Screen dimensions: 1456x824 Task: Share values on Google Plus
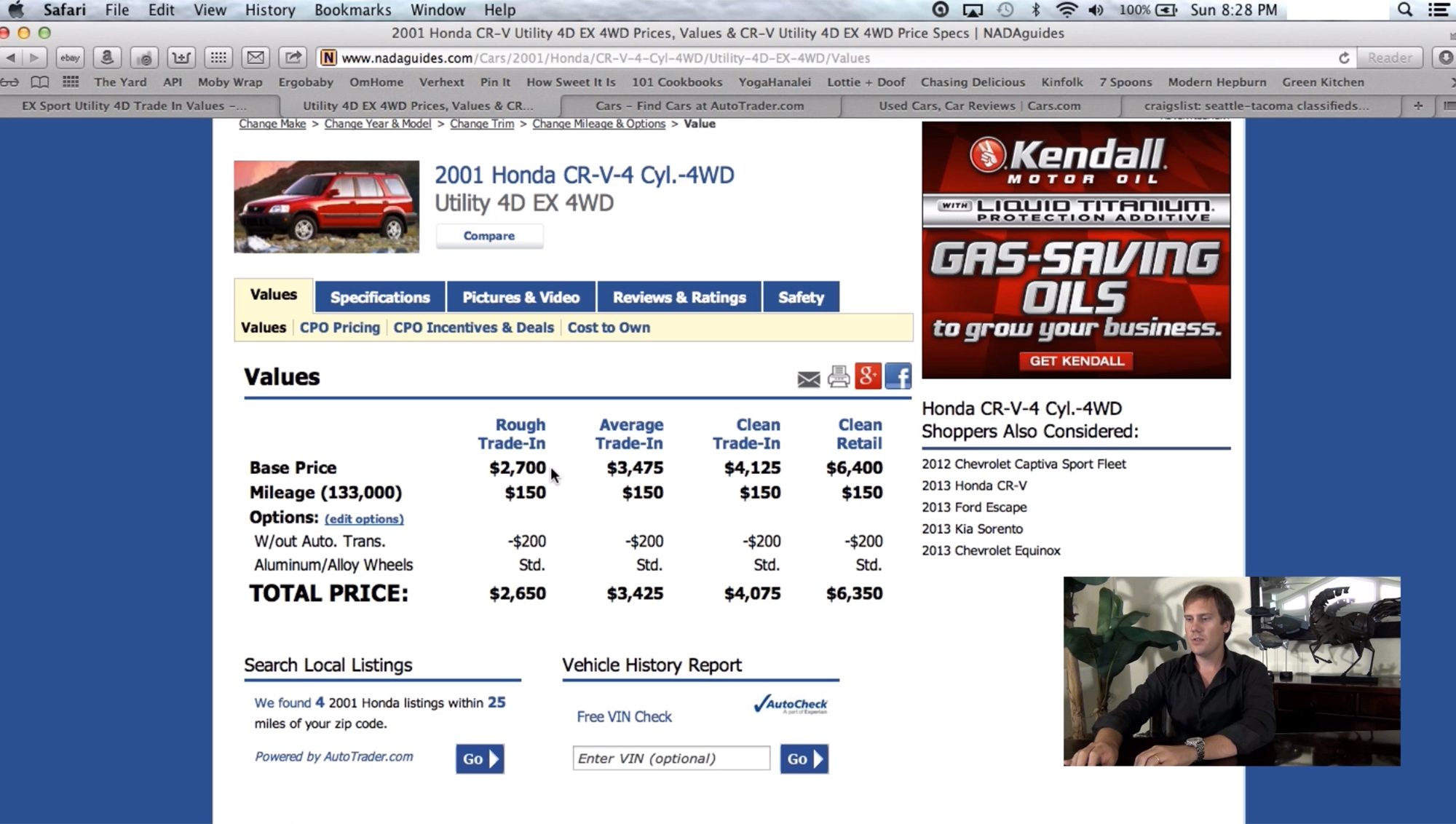tap(868, 376)
